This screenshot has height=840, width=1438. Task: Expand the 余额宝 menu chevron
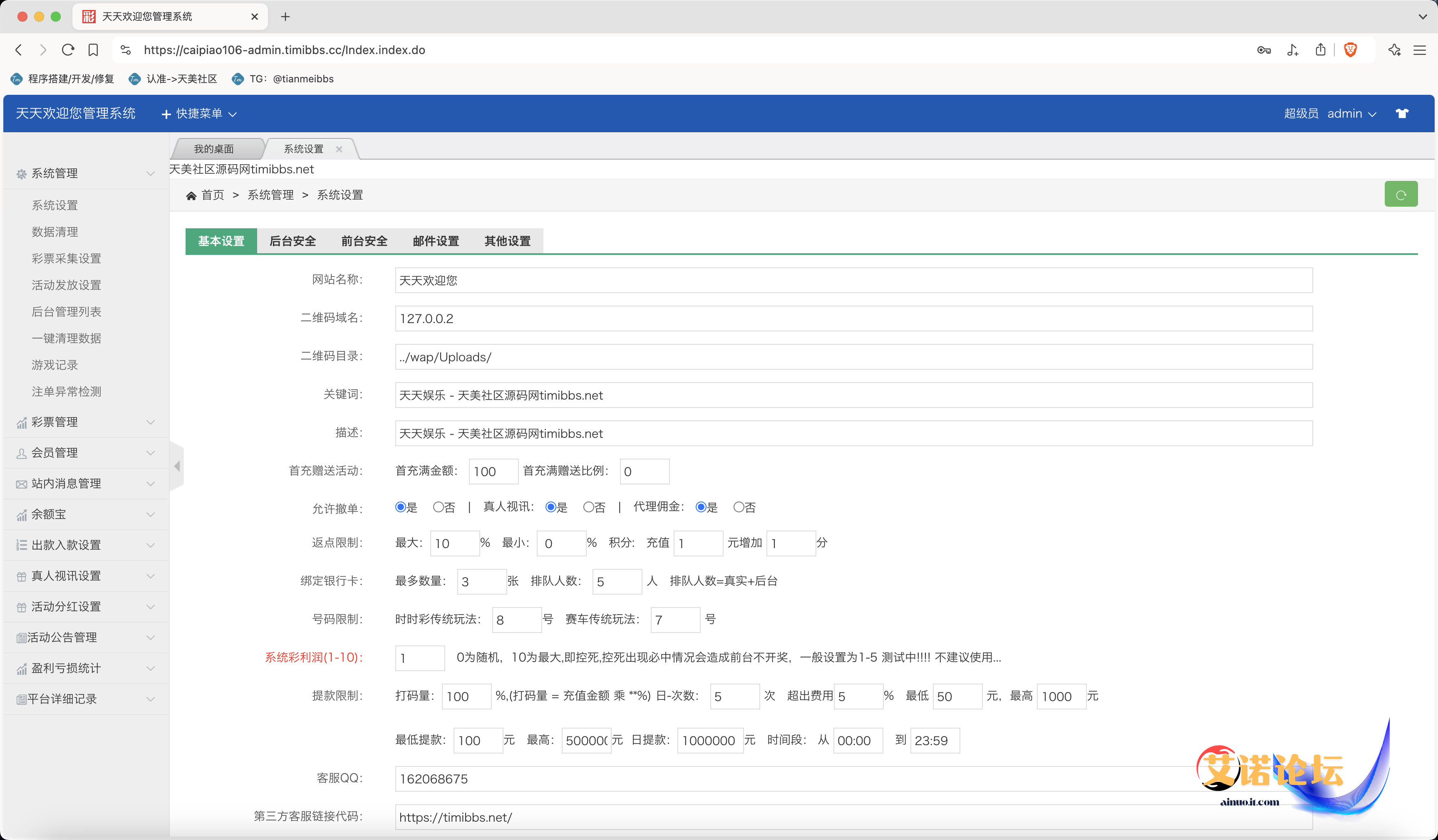[x=151, y=514]
